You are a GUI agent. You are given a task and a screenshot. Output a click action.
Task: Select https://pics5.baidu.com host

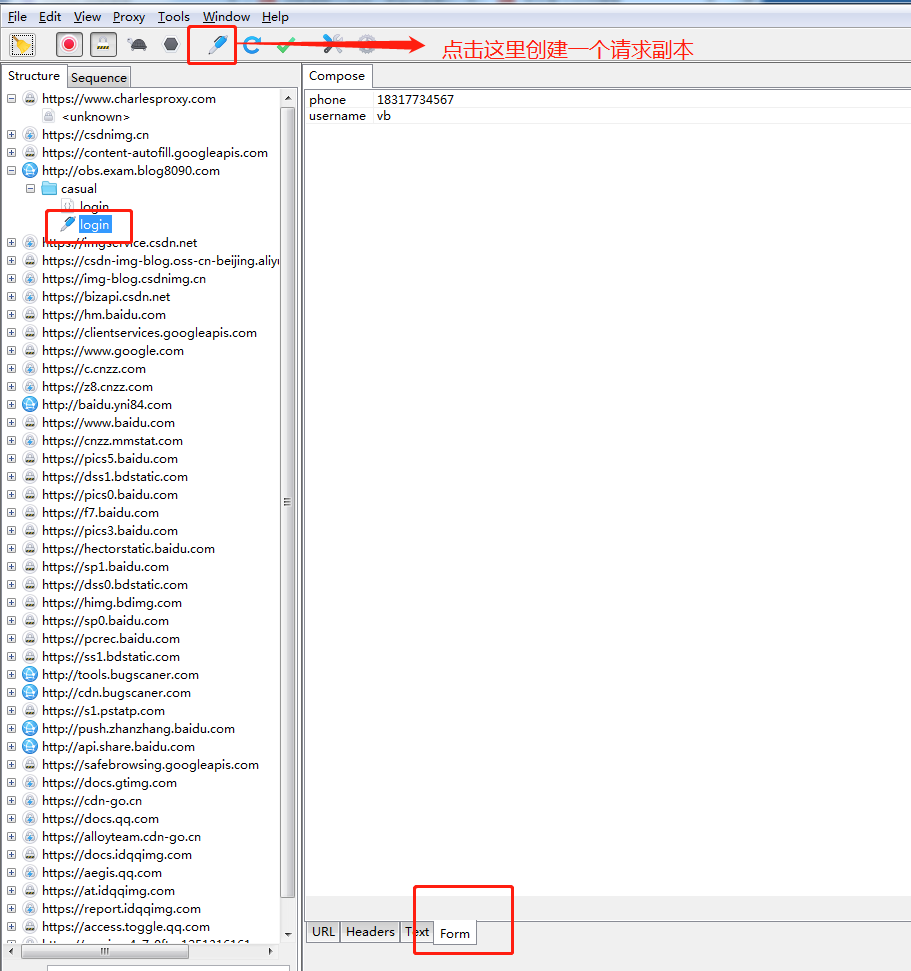(110, 459)
